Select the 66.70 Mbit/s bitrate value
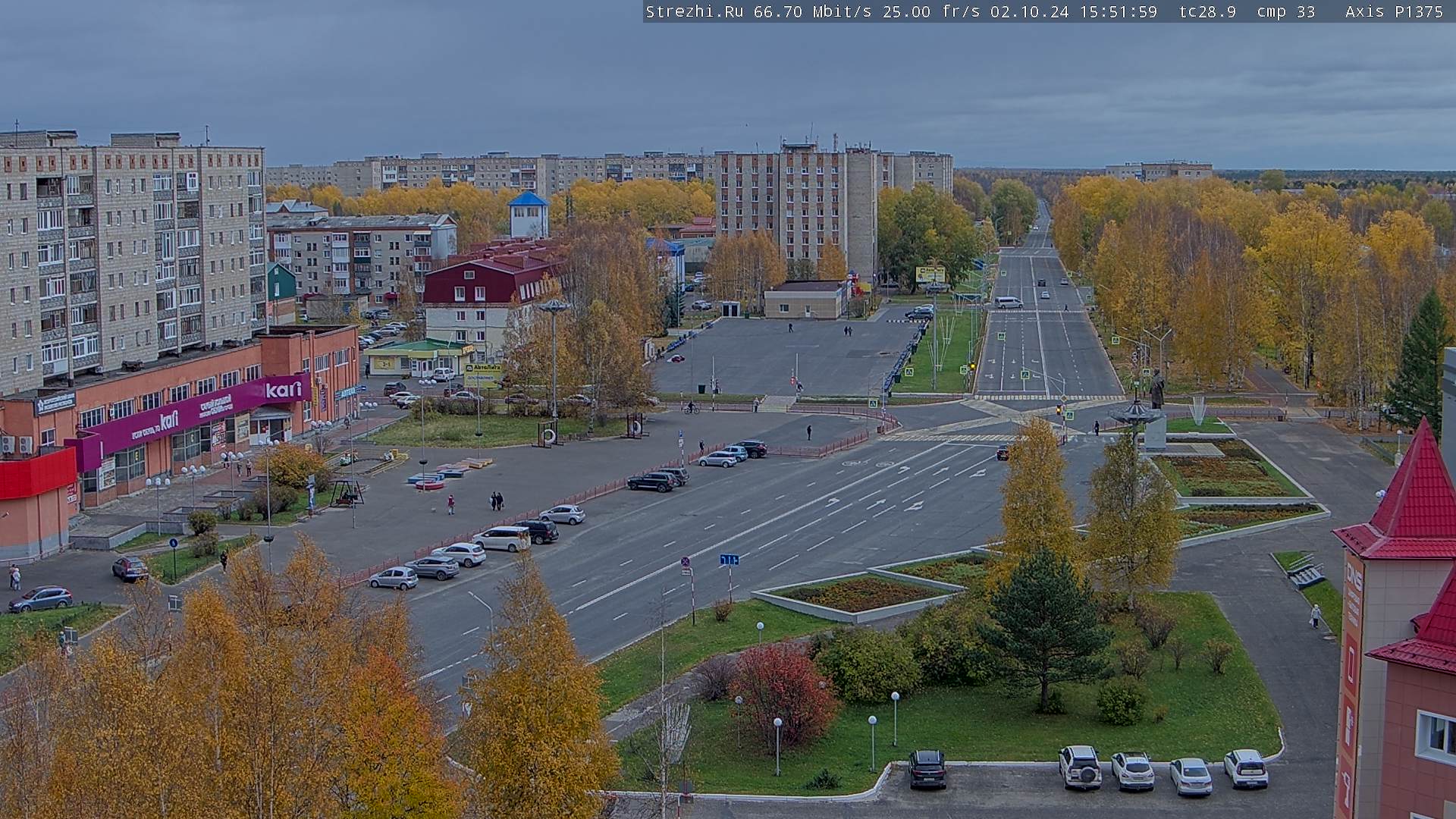Screen dimensions: 1456x819 pos(812,11)
